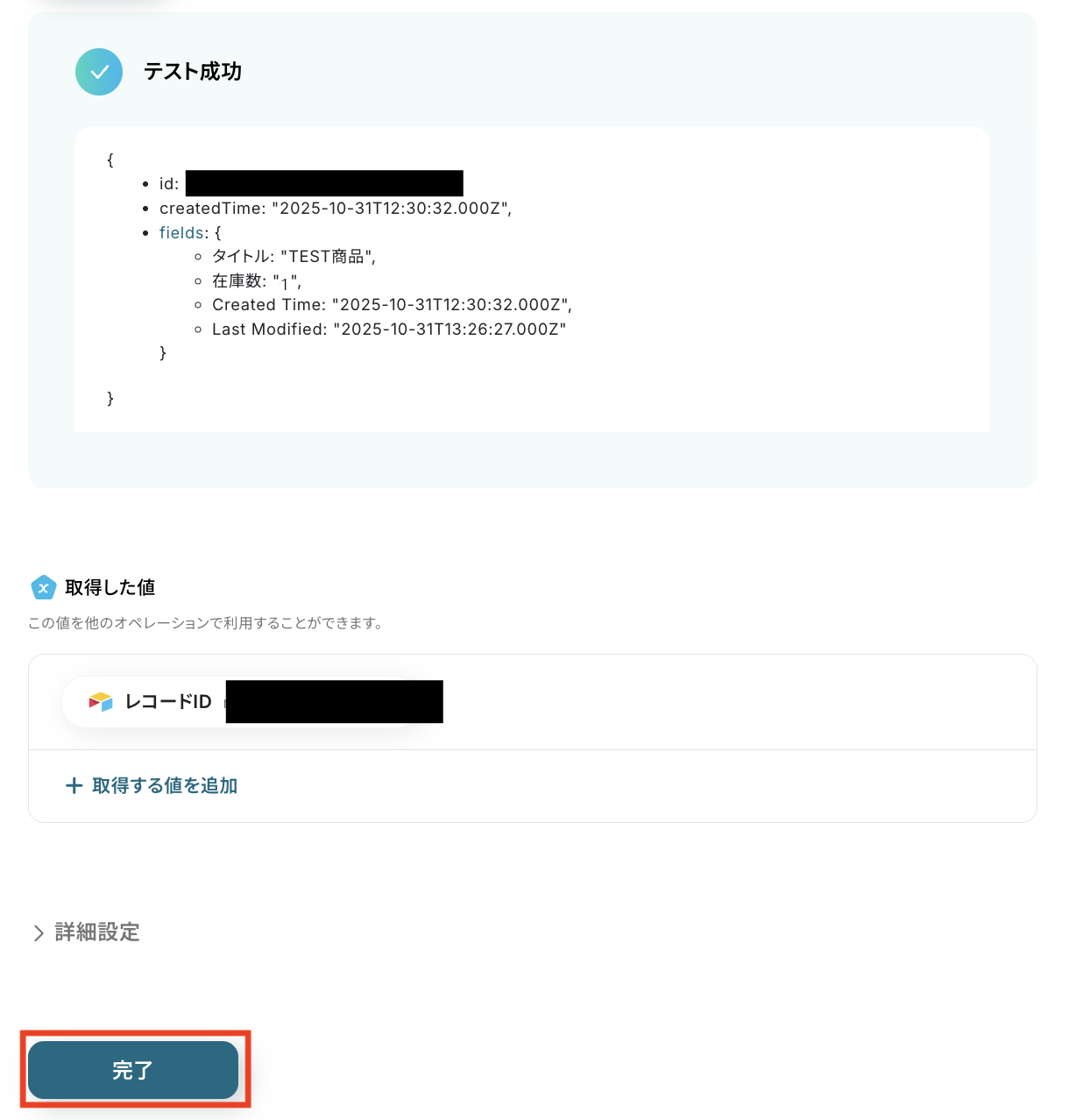Click the この値を他のオペレーション description text
The image size is (1069, 1120).
(x=206, y=623)
